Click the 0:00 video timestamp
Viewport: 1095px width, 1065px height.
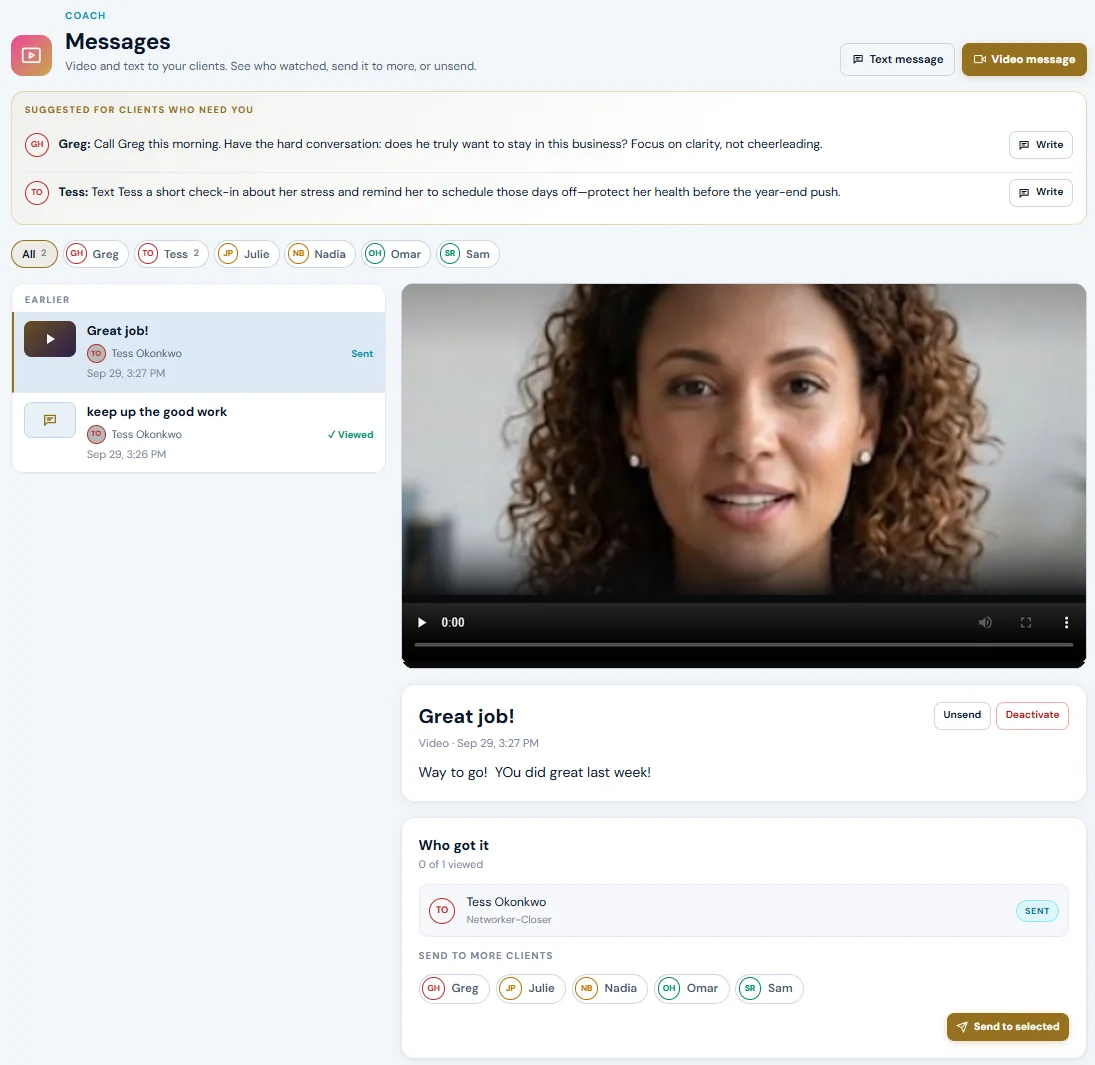(x=453, y=622)
